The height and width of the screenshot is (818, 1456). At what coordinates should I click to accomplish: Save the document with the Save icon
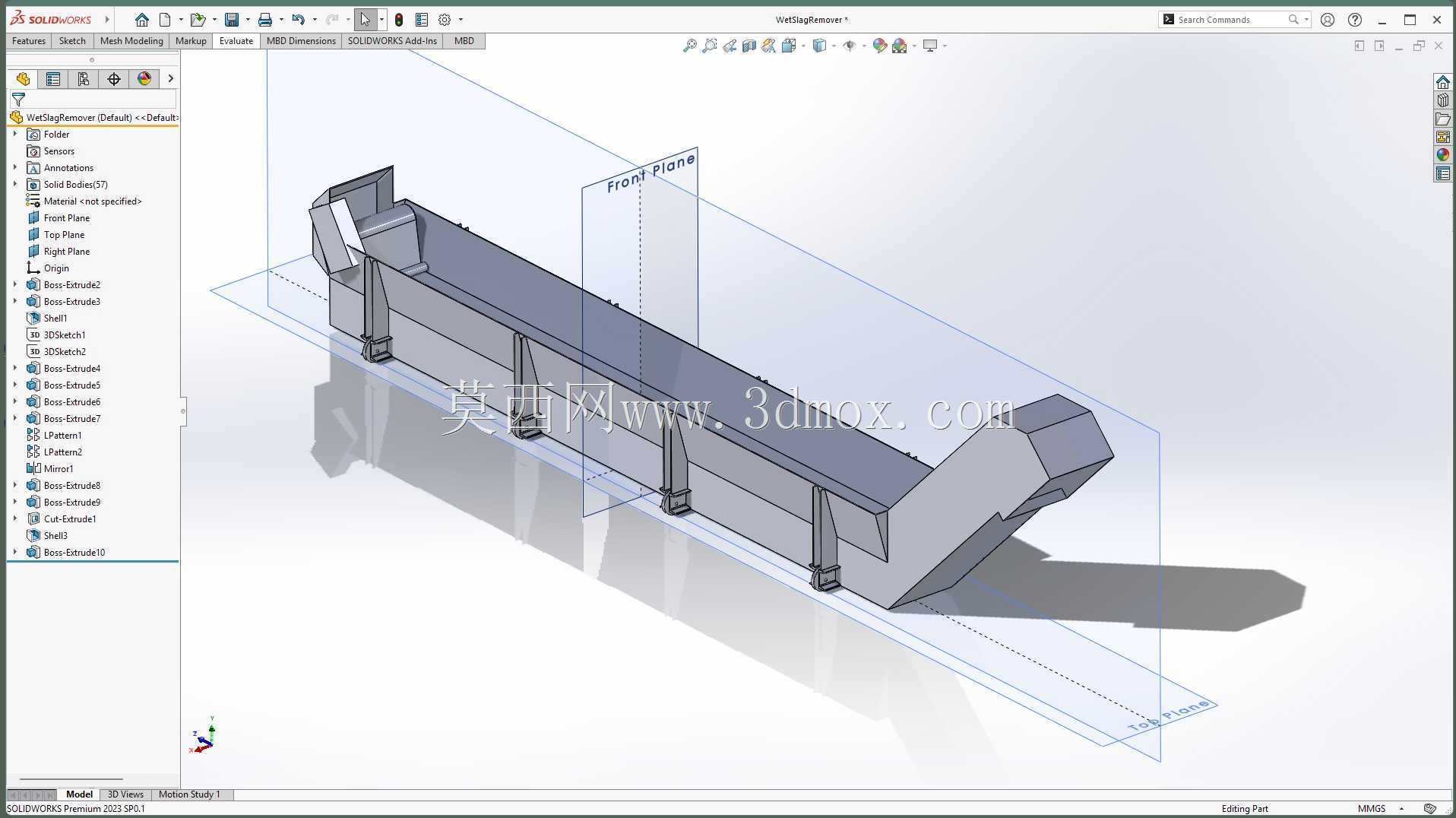[x=232, y=20]
